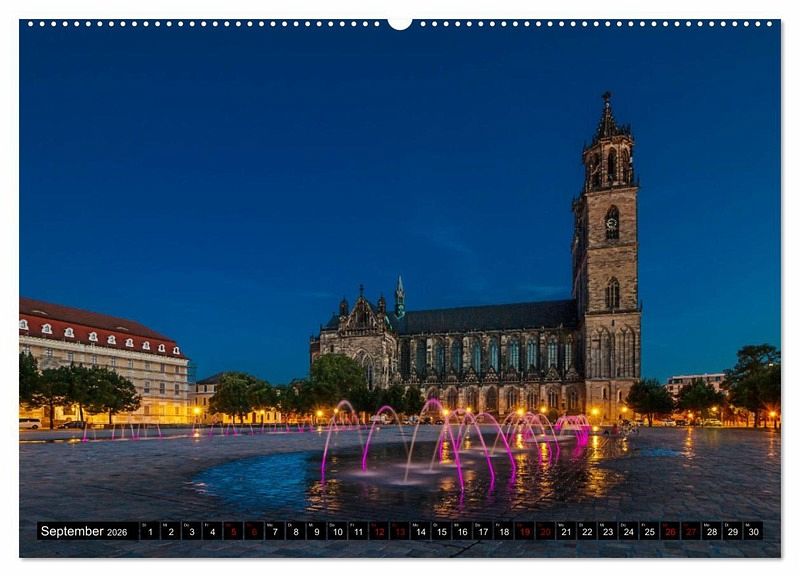Image resolution: width=800 pixels, height=577 pixels.
Task: Select day 15 in the calendar strip
Action: pos(441,531)
